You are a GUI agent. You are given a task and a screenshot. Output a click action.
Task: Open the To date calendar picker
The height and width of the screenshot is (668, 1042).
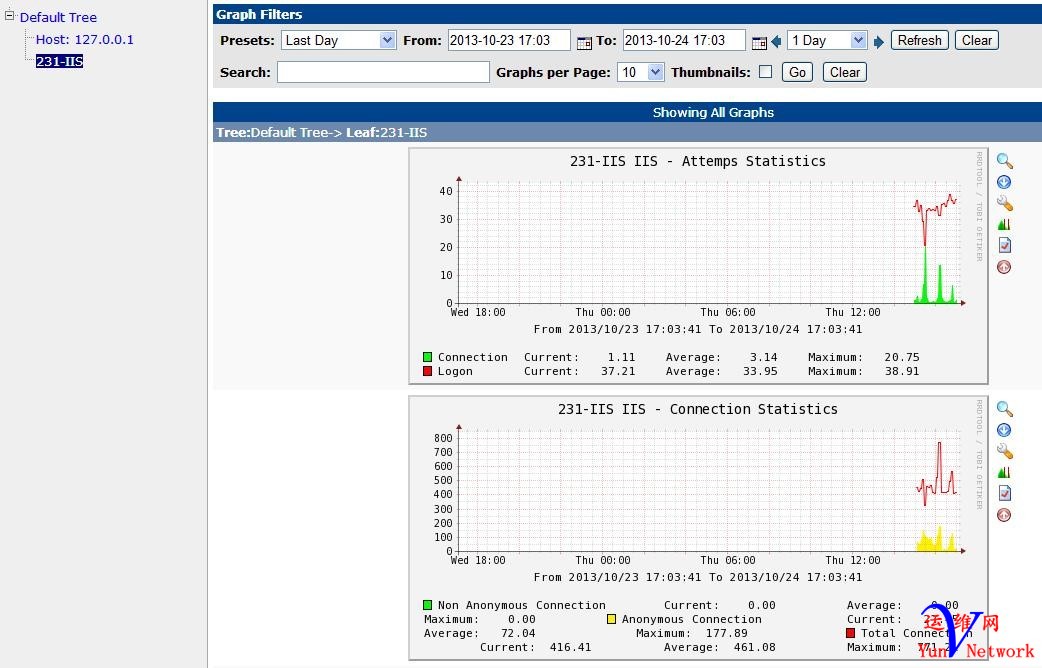coord(759,43)
